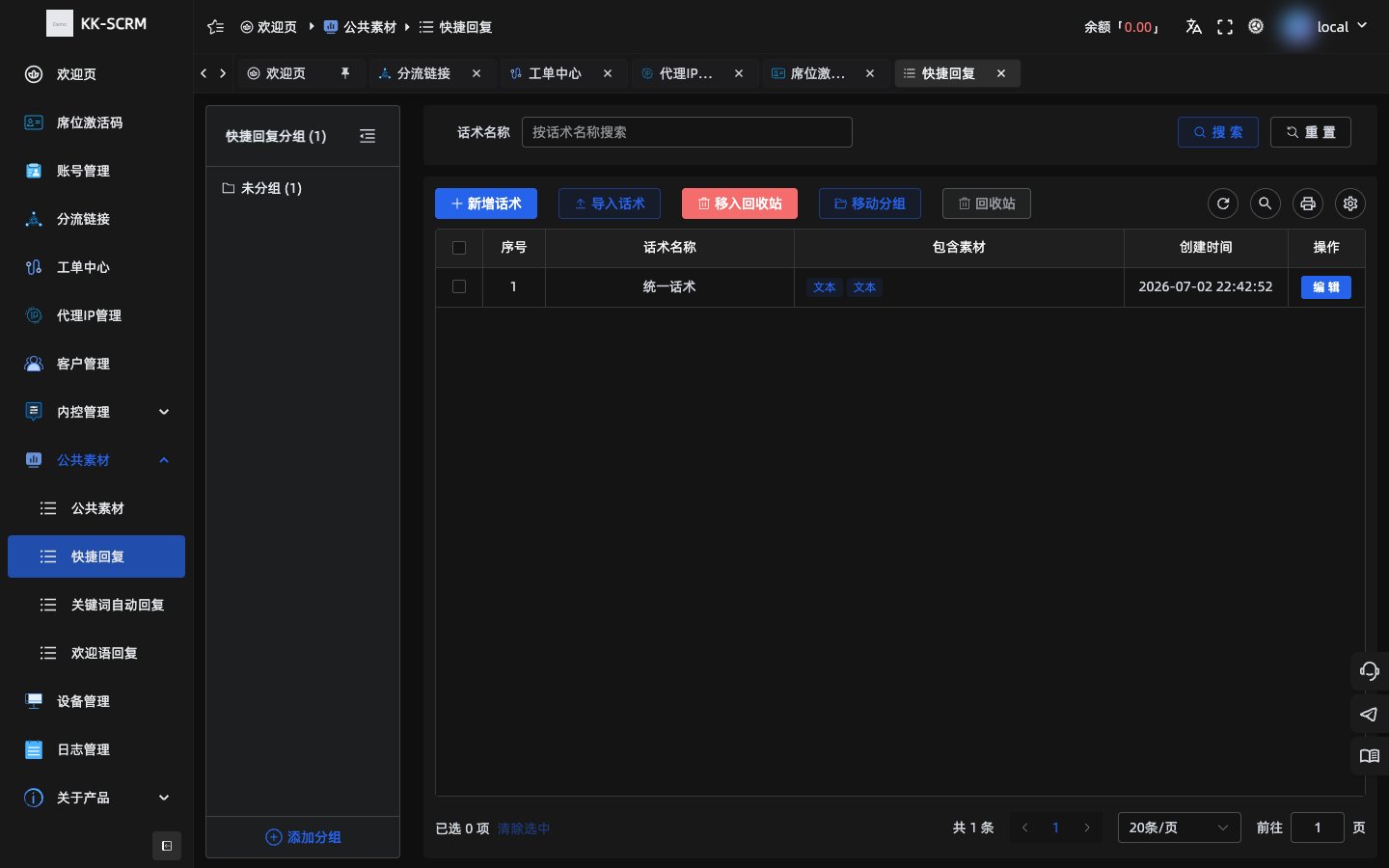Close the 快捷回复 tab
The height and width of the screenshot is (868, 1389).
1001,73
